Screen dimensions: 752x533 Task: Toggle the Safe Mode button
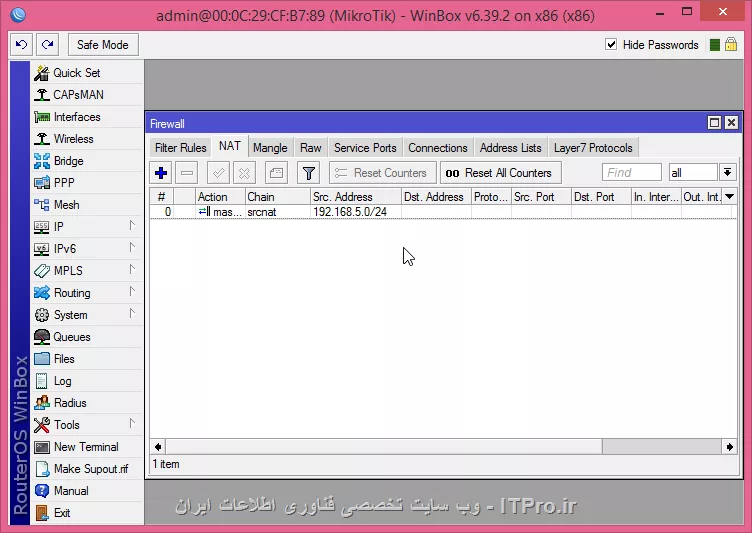pos(103,45)
